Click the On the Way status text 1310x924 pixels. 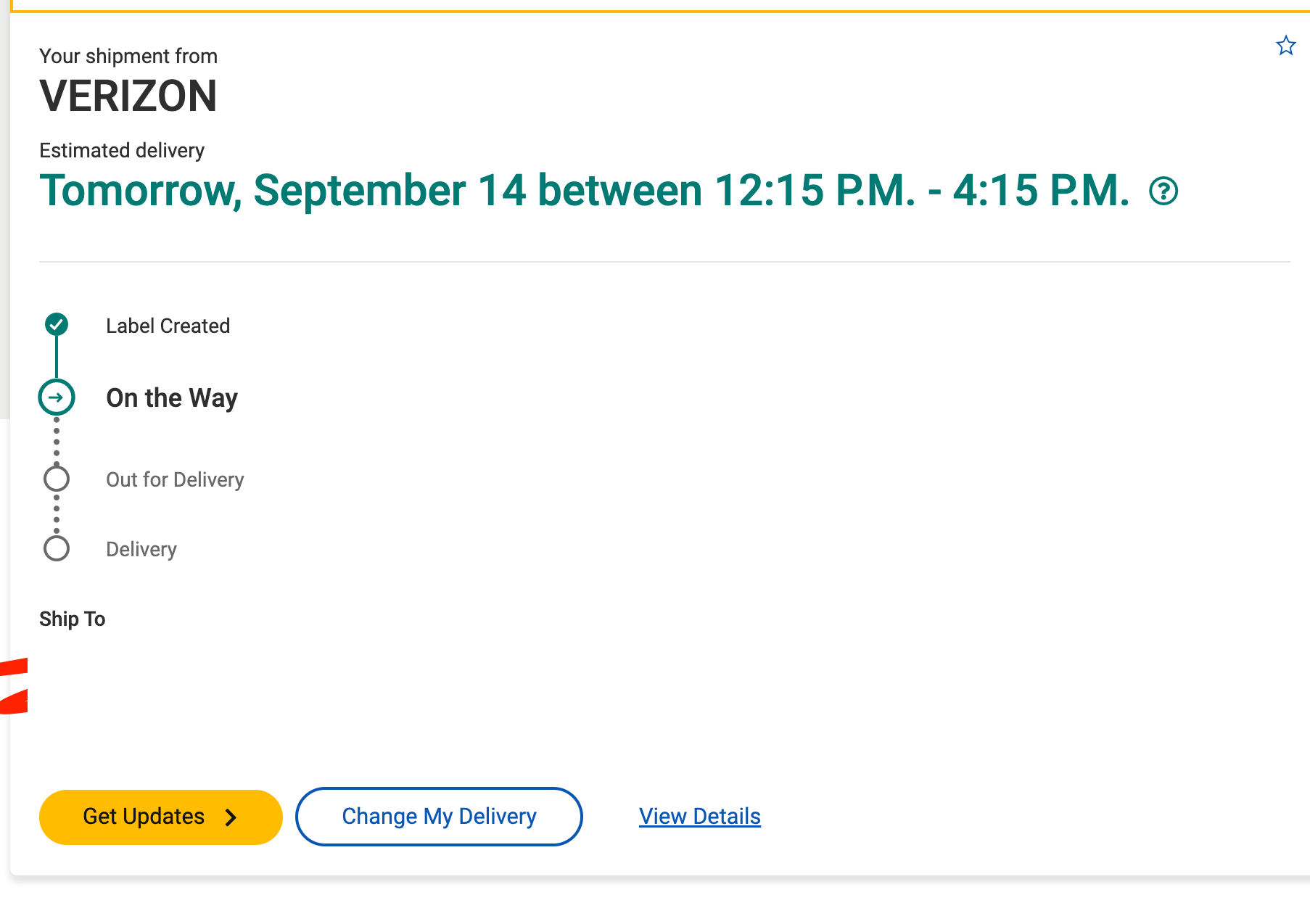pyautogui.click(x=172, y=398)
